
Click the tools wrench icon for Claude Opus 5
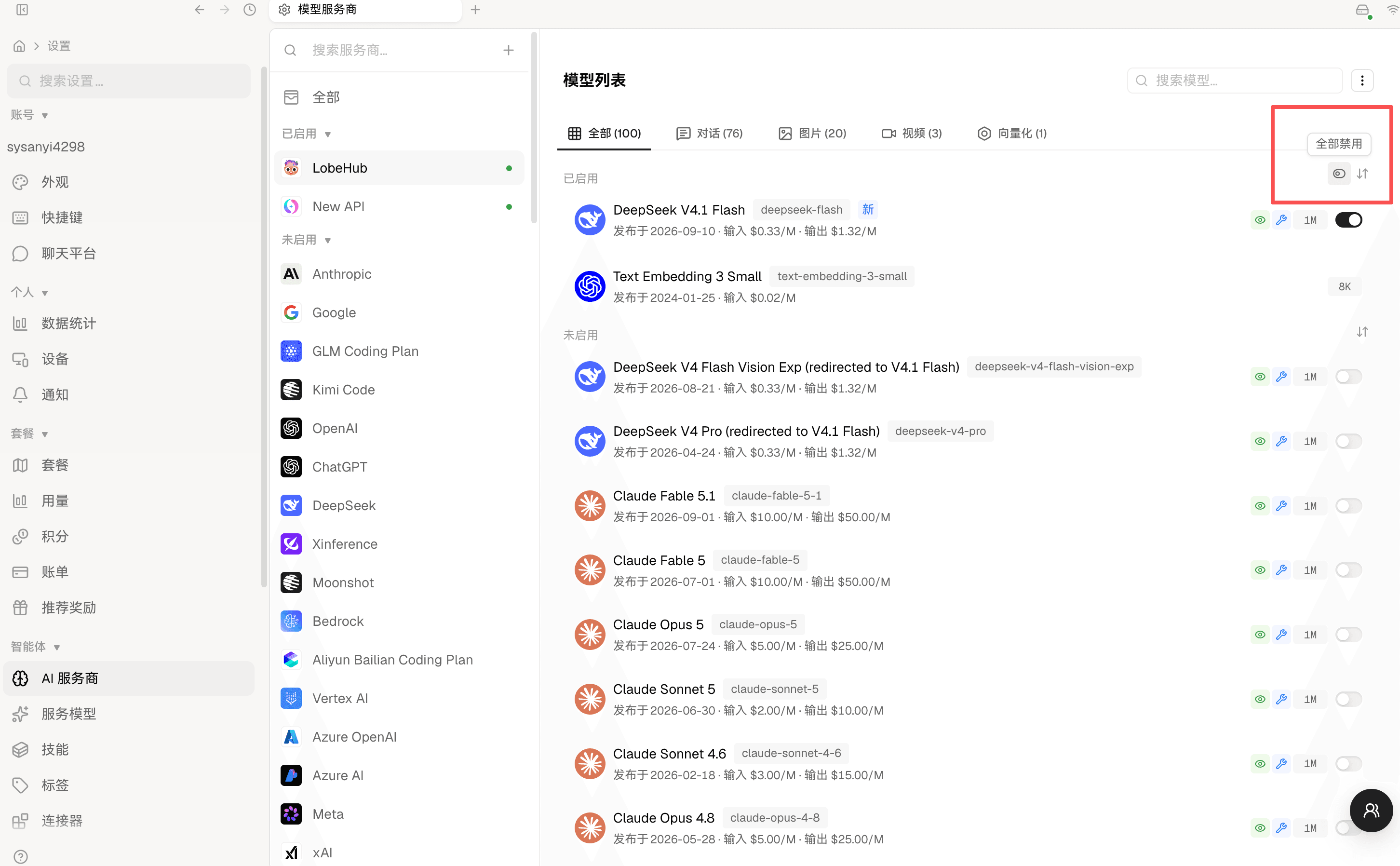[1281, 635]
